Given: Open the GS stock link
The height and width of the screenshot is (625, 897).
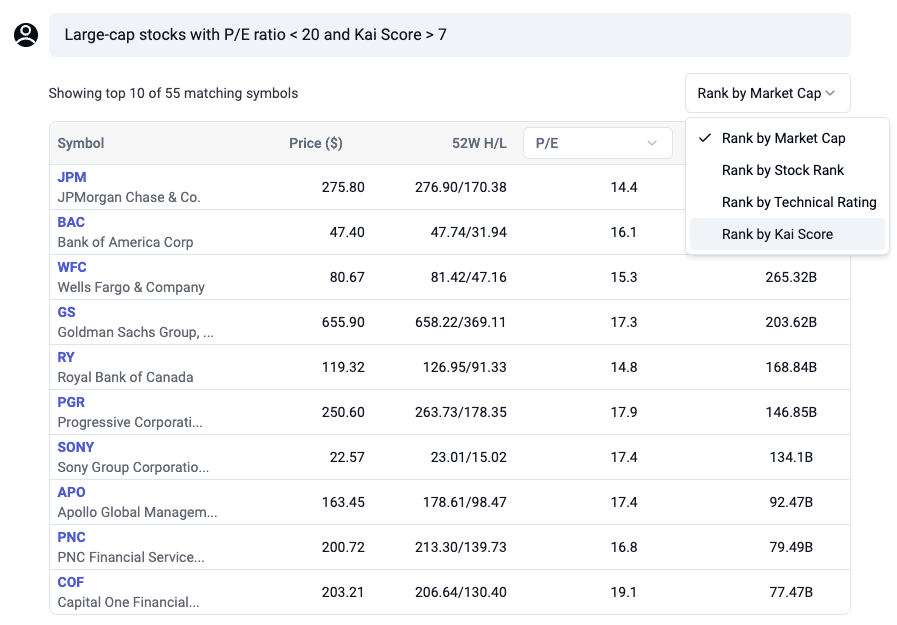Looking at the screenshot, I should 66,312.
